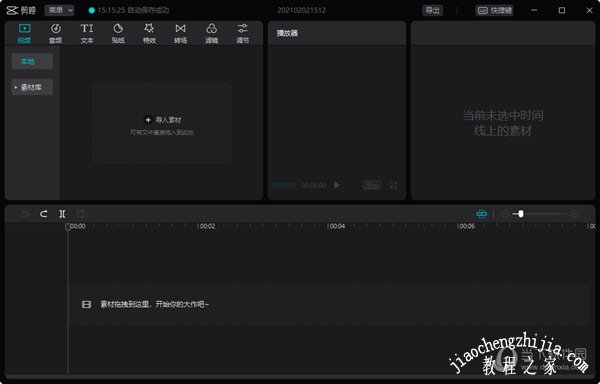Viewport: 600px width, 384px height.
Task: Click the 00:02 mark on timeline ruler
Action: click(x=206, y=226)
